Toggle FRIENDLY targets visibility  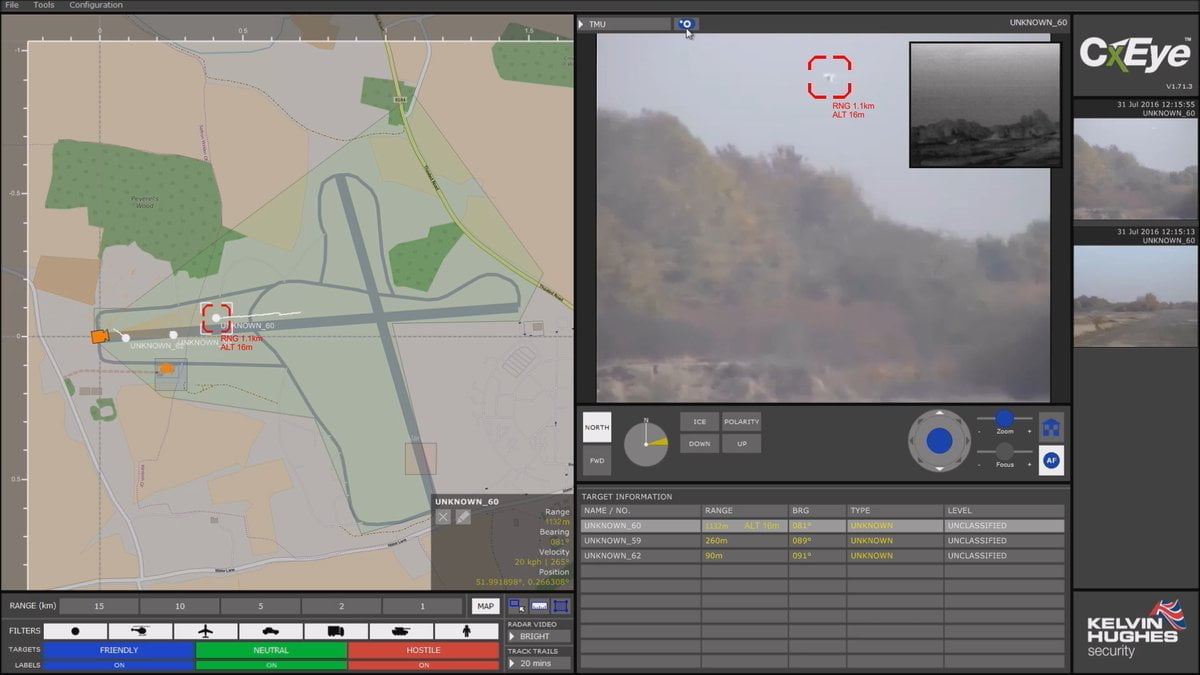118,649
